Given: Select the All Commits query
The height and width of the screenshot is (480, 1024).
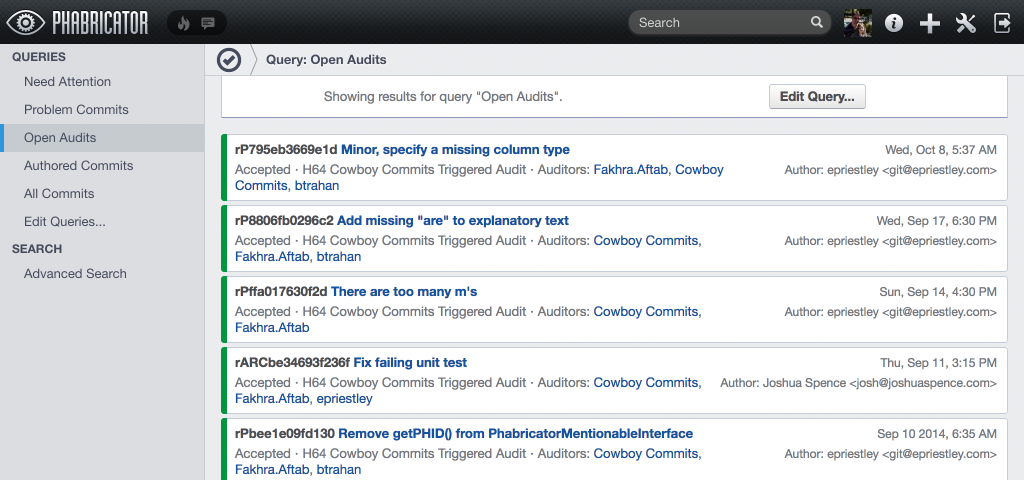Looking at the screenshot, I should (x=59, y=194).
